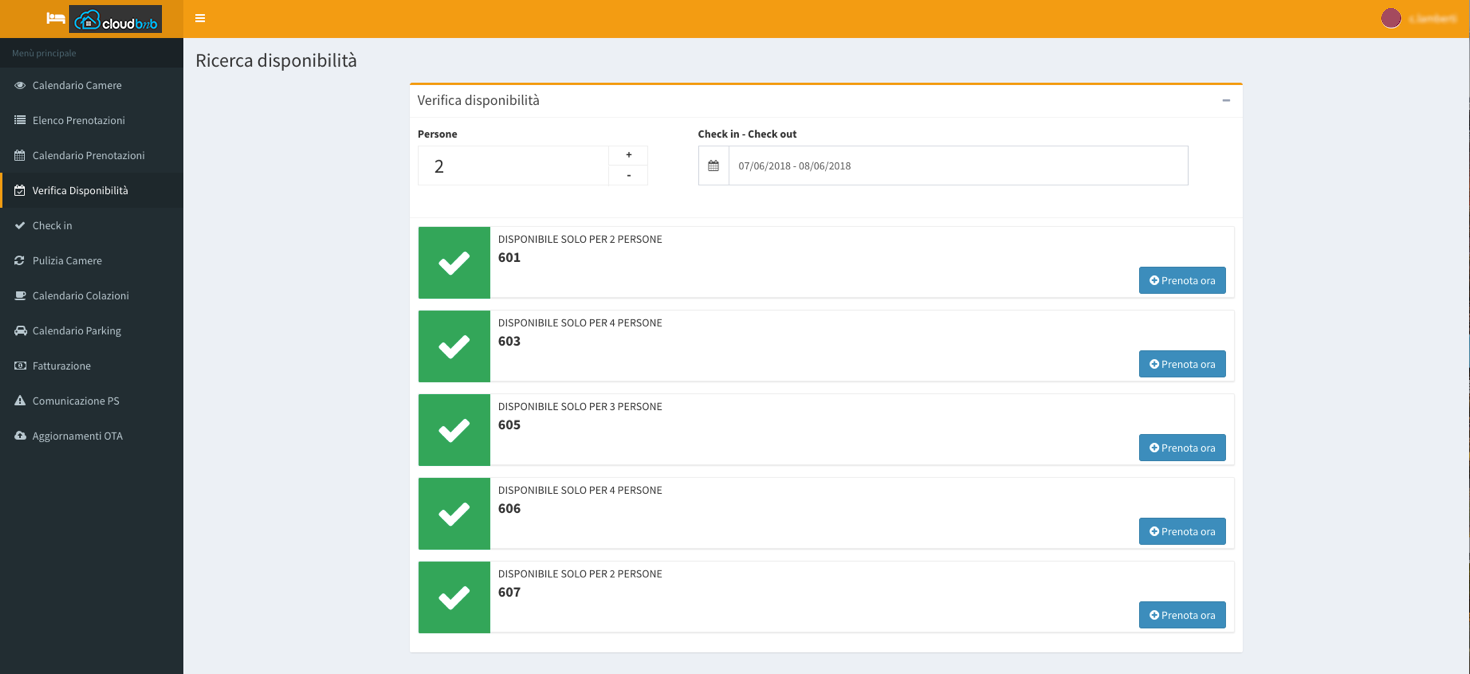Click room number 605 text
Screen dimensions: 1470x674
509,425
